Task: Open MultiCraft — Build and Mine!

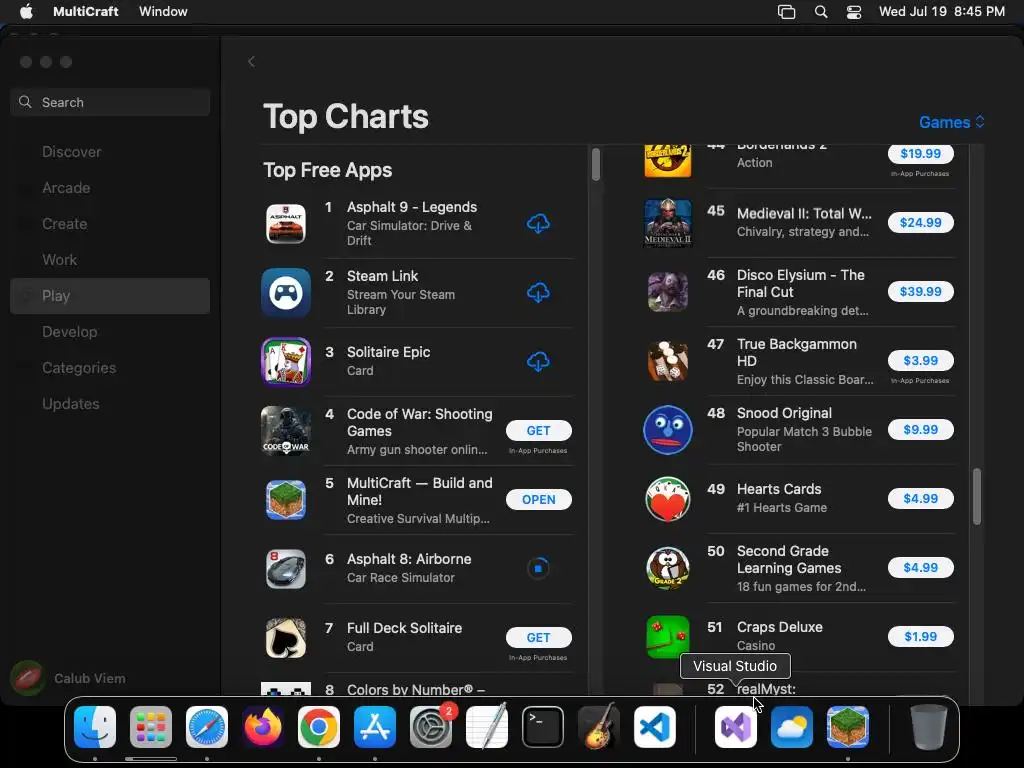Action: 538,500
